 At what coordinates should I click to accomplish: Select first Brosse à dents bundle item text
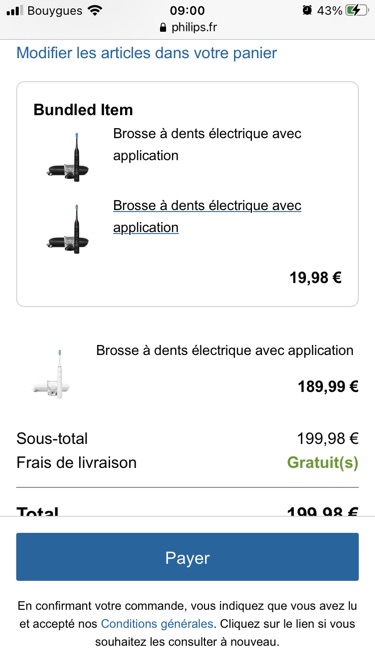(207, 144)
